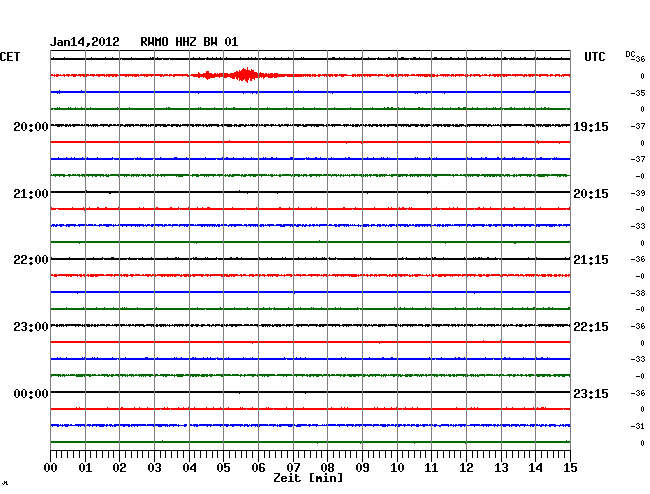This screenshot has height=494, width=650.
Task: Click the 12 minute axis label
Action: click(x=466, y=467)
